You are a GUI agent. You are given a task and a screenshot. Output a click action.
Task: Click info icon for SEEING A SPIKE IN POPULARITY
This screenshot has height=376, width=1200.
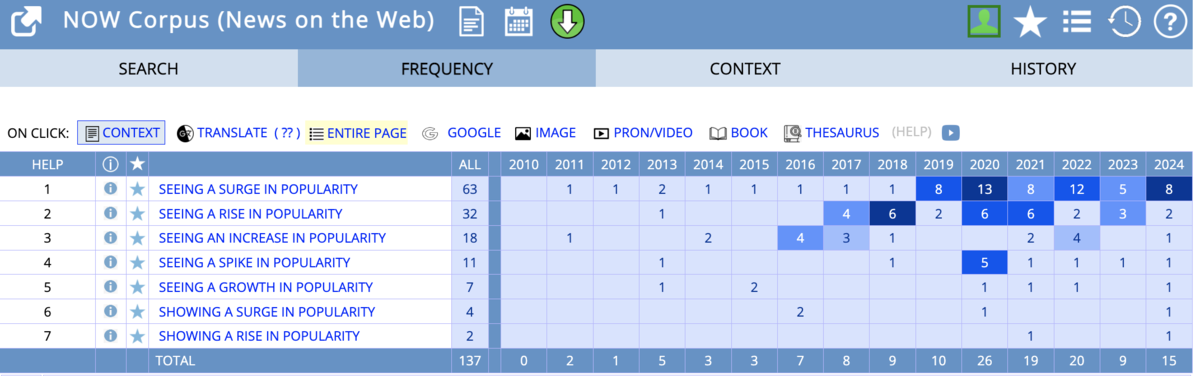click(110, 262)
